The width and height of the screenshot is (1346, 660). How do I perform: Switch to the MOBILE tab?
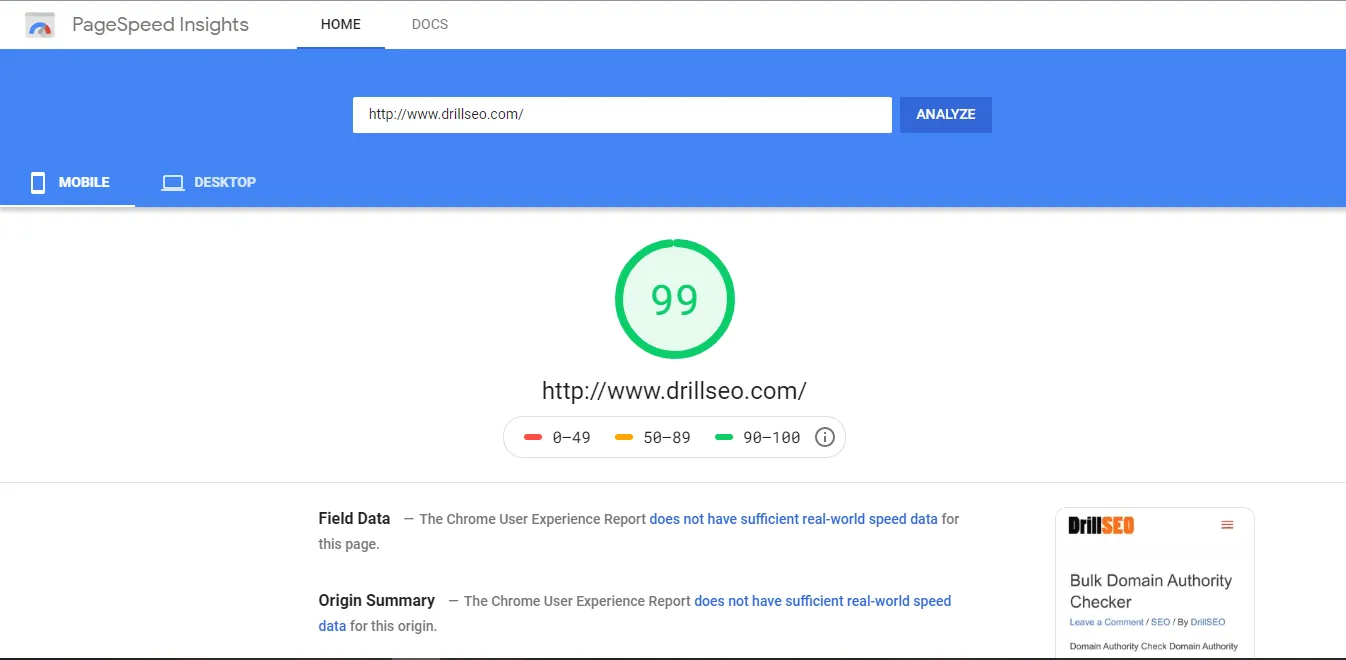coord(68,182)
